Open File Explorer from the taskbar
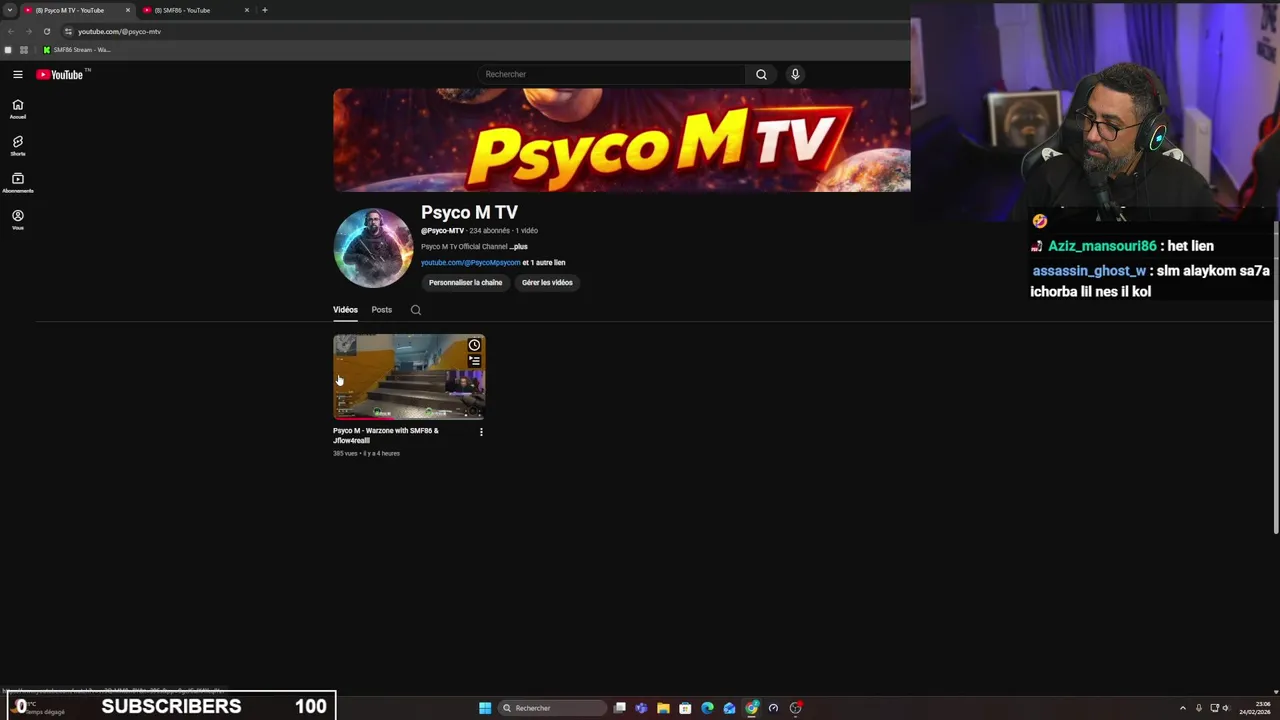The image size is (1280, 720). tap(663, 708)
